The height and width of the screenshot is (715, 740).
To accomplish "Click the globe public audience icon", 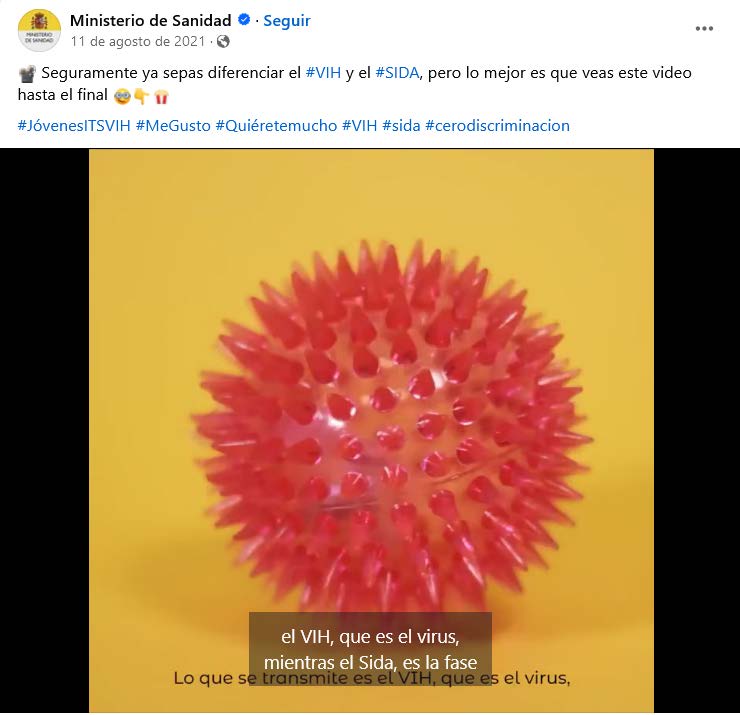I will tap(223, 42).
